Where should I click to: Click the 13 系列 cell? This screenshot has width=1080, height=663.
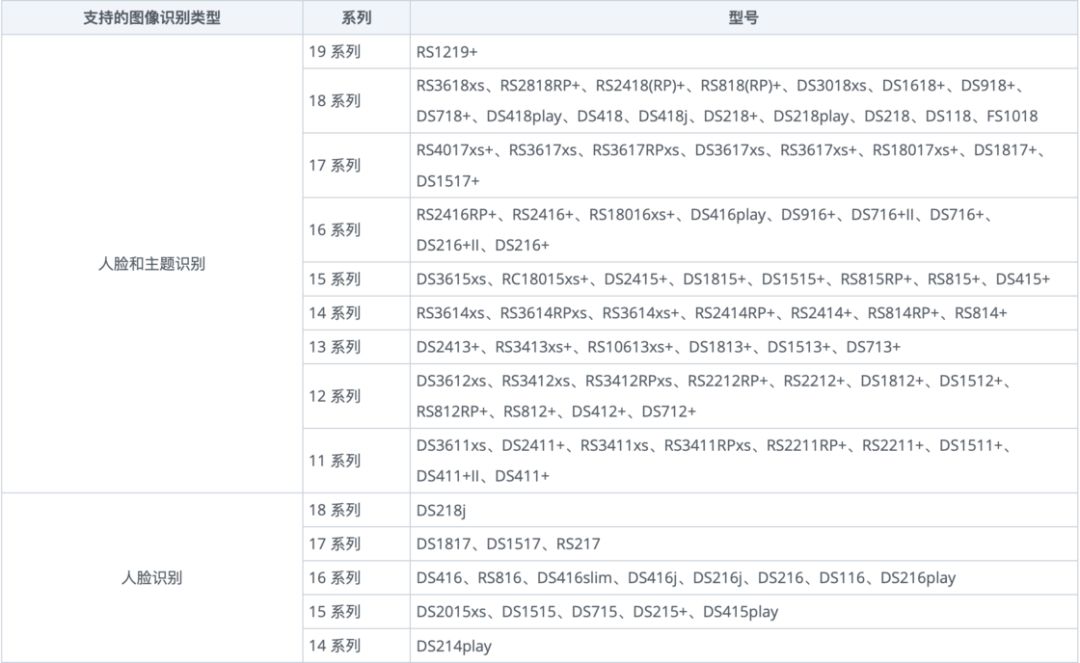(334, 347)
